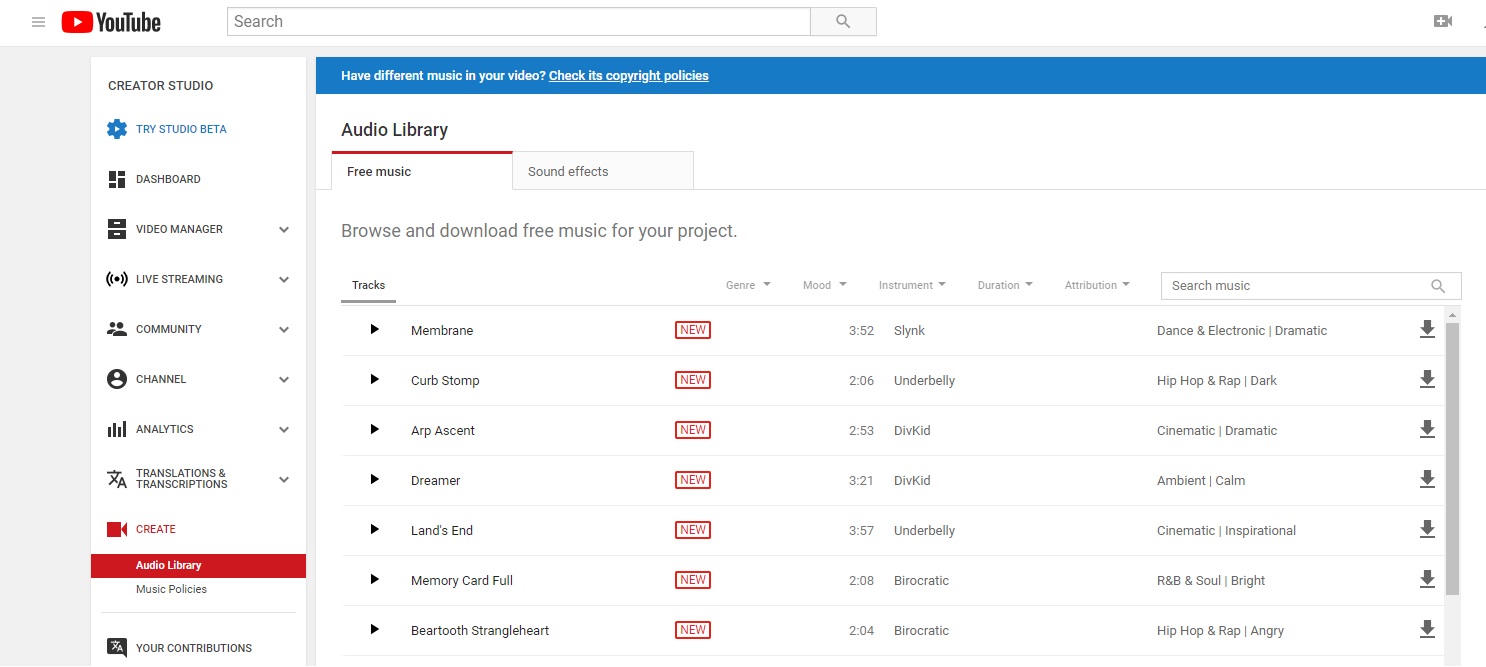Image resolution: width=1486 pixels, height=667 pixels.
Task: Select the Dashboard sidebar icon
Action: tap(117, 178)
